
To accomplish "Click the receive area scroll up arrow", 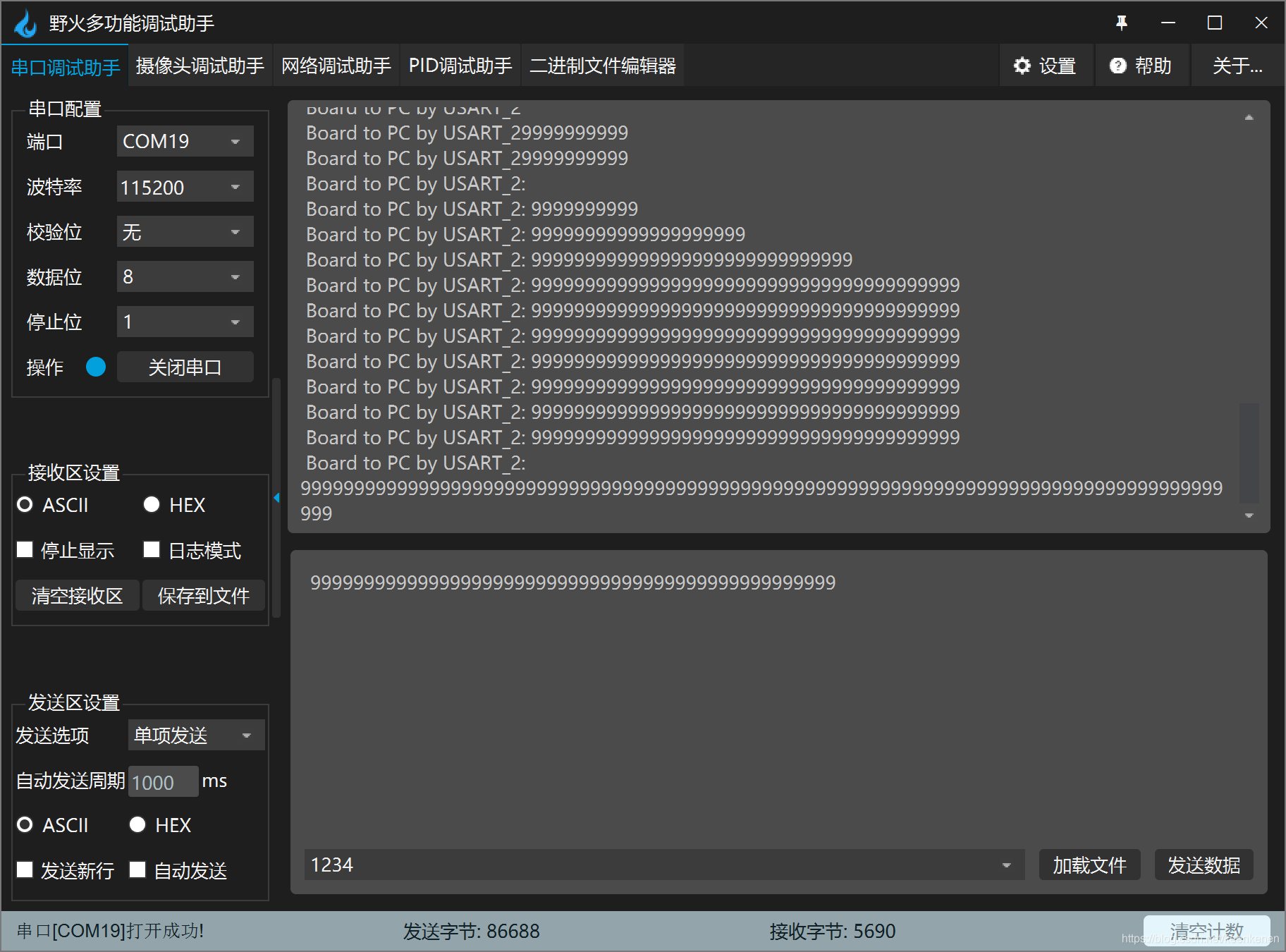I will tap(1249, 118).
